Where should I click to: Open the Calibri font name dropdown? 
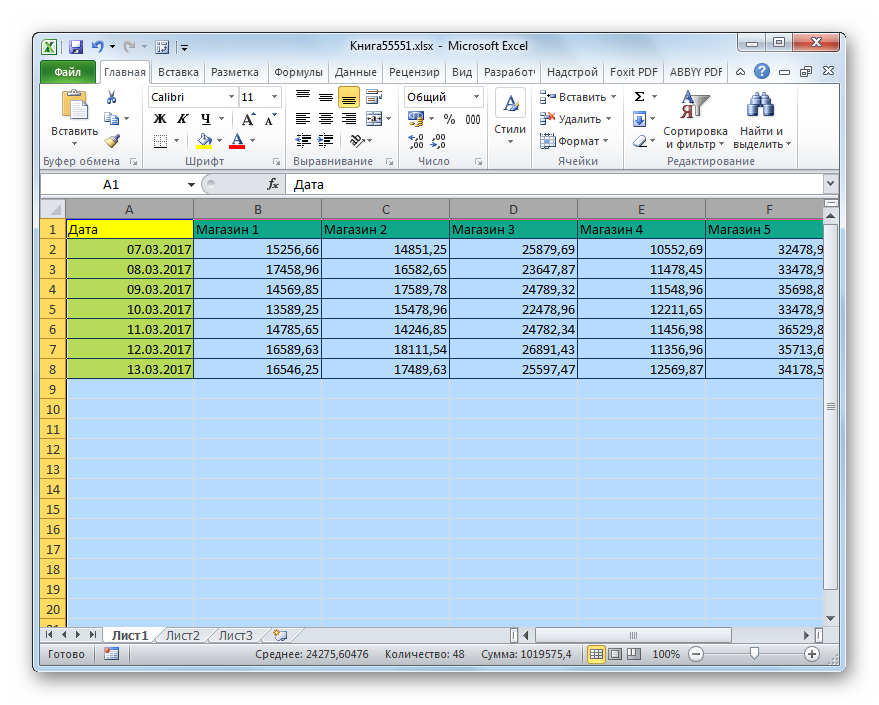pos(230,97)
